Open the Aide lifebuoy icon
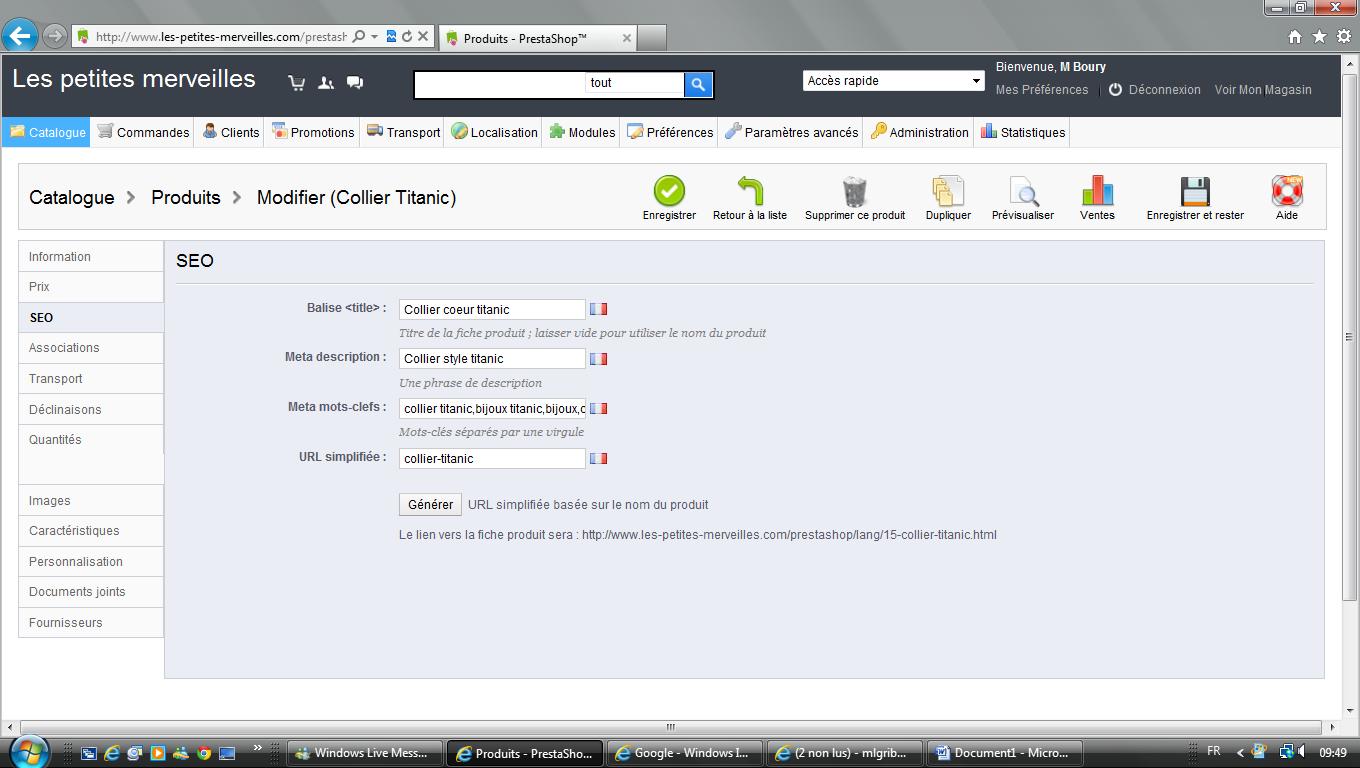Image resolution: width=1360 pixels, height=768 pixels. click(x=1287, y=190)
